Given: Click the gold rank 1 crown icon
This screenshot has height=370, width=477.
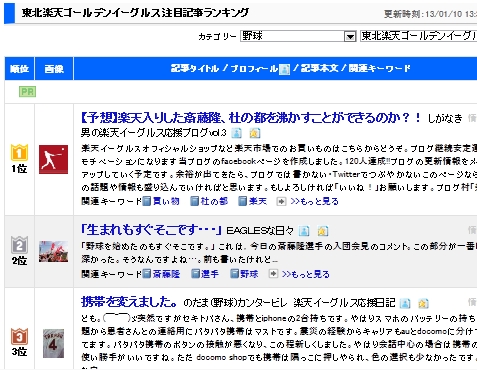Looking at the screenshot, I should click(x=19, y=152).
